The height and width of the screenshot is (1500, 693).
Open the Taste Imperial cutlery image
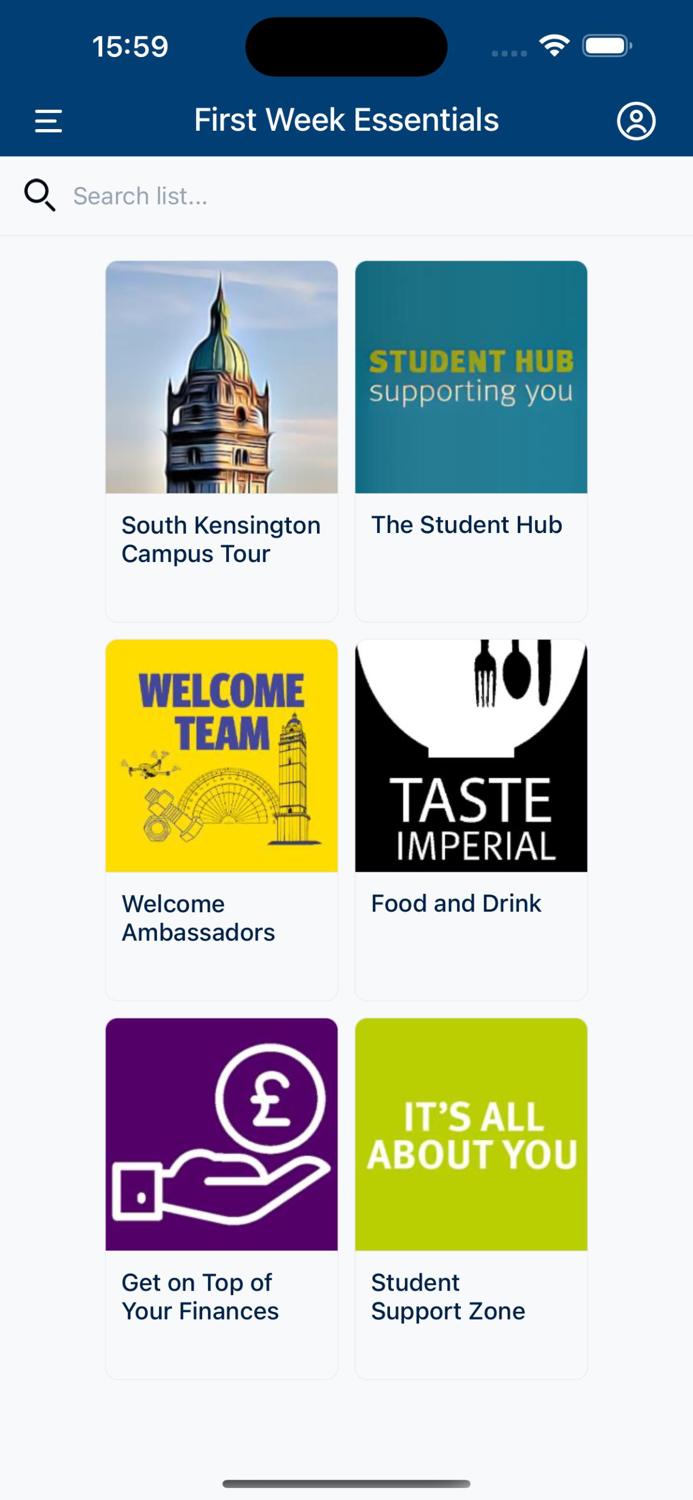click(471, 756)
